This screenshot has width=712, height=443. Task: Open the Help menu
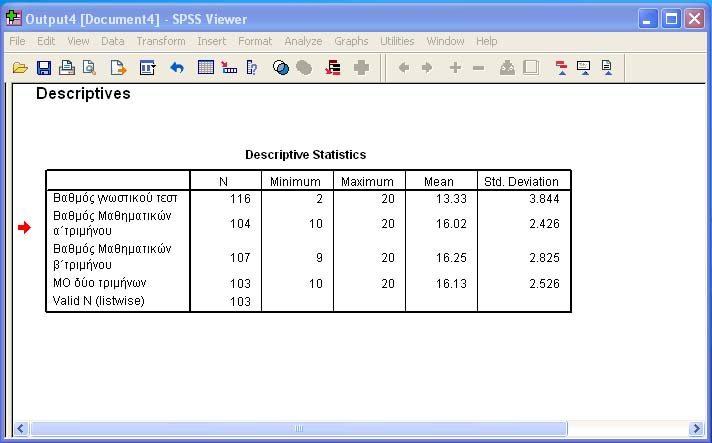click(x=487, y=41)
